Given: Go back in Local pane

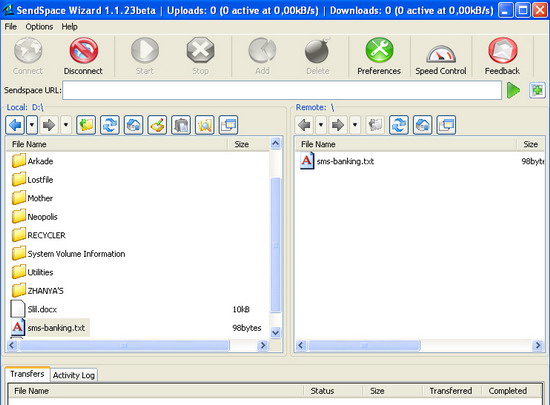Looking at the screenshot, I should click(15, 125).
